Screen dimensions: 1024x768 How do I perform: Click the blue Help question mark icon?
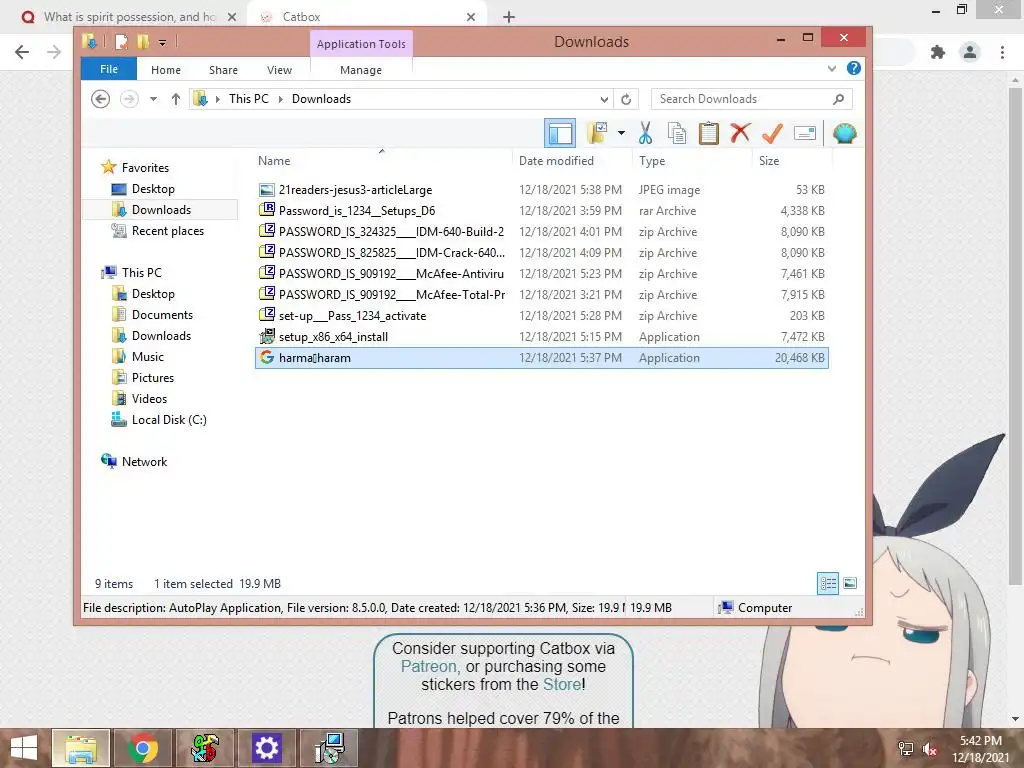[853, 68]
